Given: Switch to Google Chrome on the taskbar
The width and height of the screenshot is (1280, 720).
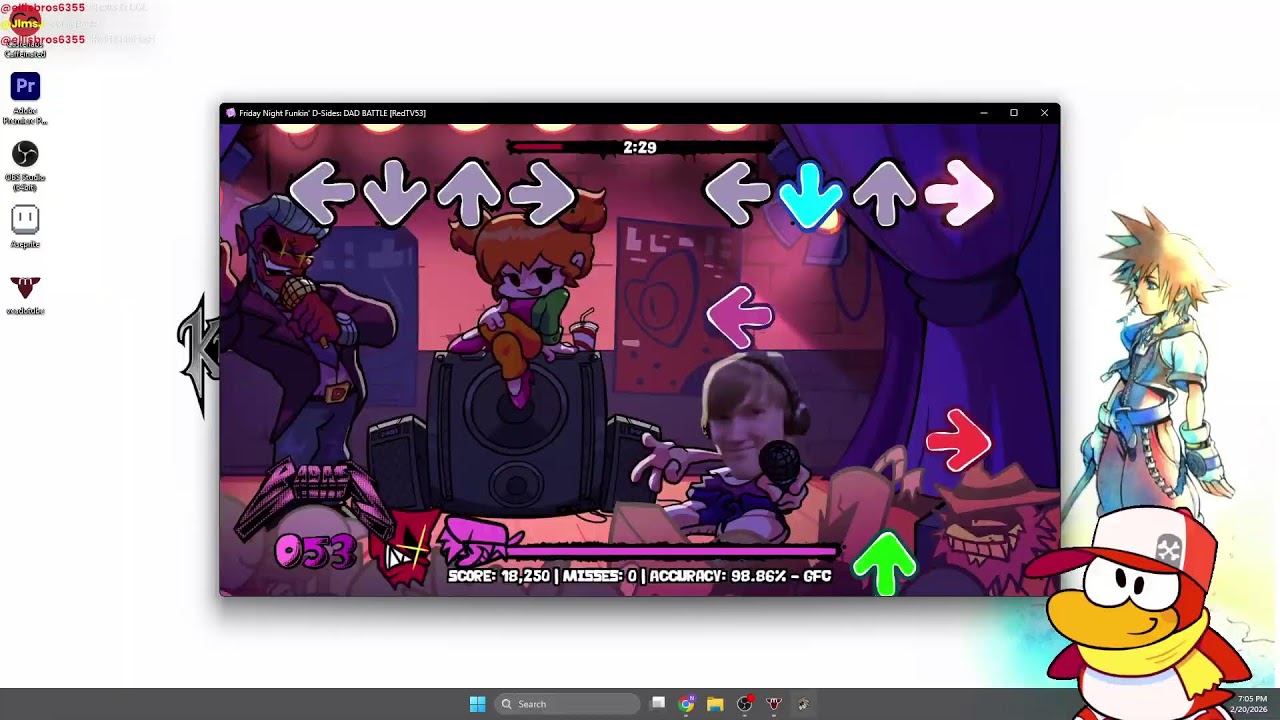Looking at the screenshot, I should pyautogui.click(x=686, y=704).
